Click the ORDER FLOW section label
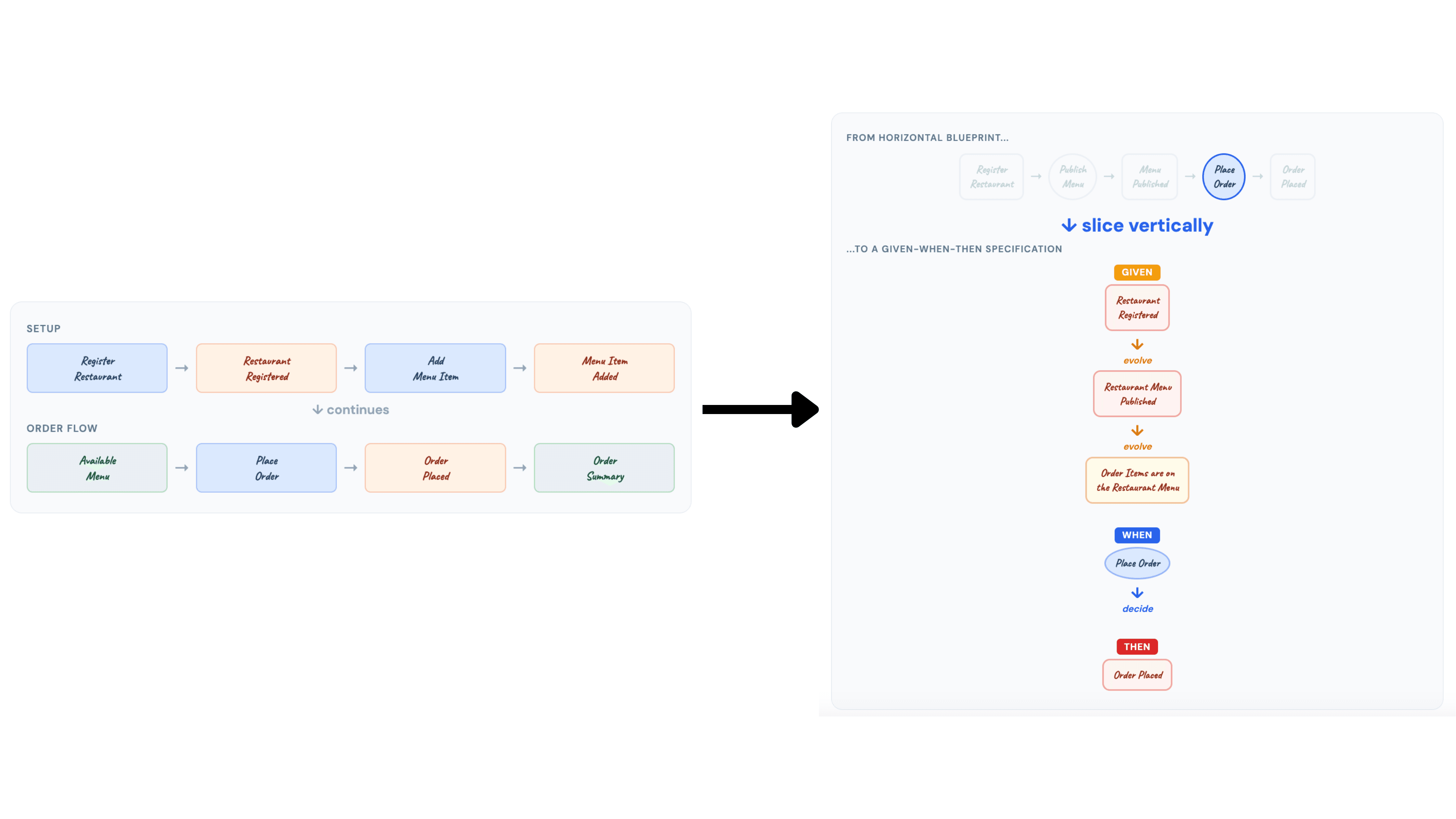 [62, 428]
